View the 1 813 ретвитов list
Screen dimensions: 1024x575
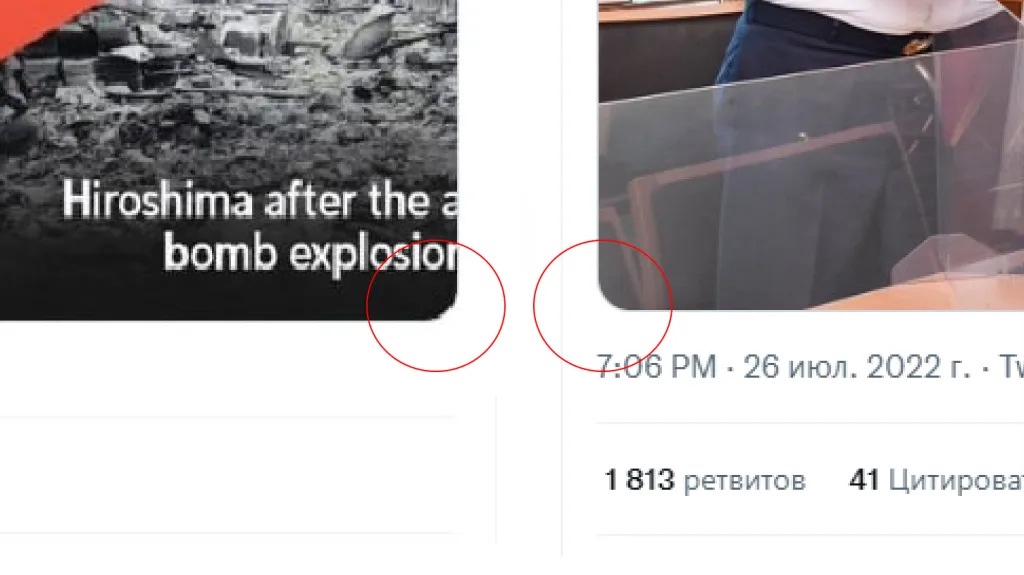pyautogui.click(x=705, y=480)
